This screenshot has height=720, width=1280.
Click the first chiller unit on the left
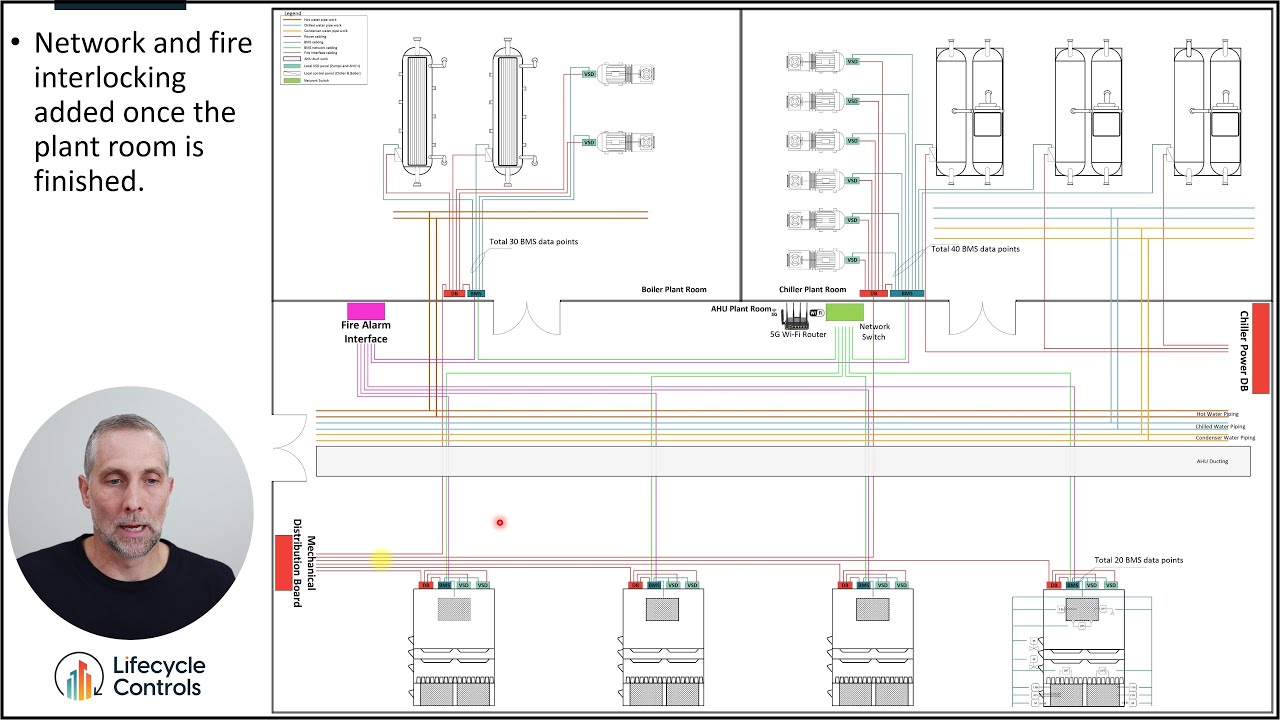pos(969,111)
